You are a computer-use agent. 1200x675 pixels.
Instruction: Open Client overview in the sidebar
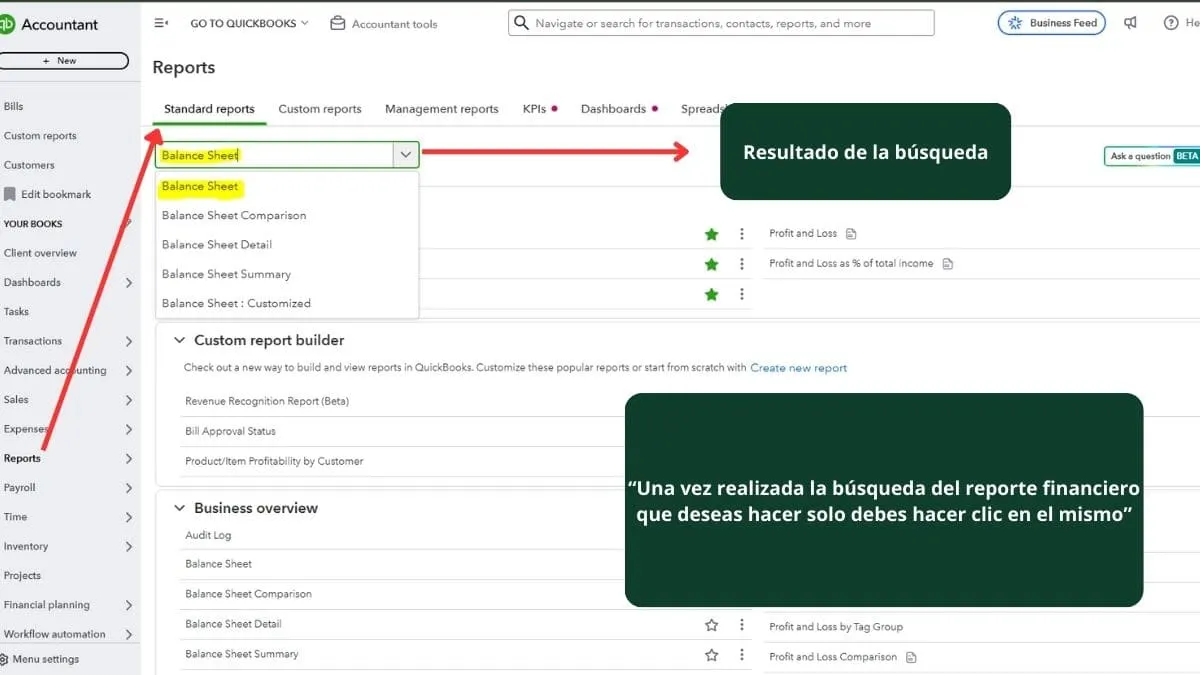[x=40, y=253]
